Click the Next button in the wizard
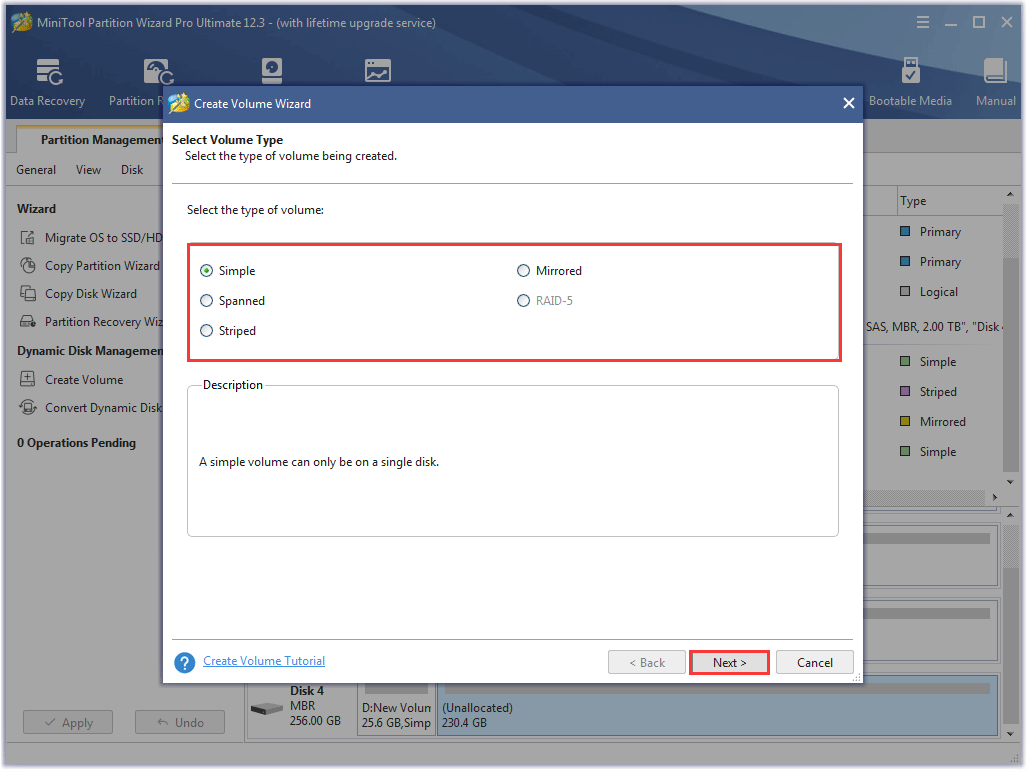 click(x=729, y=662)
